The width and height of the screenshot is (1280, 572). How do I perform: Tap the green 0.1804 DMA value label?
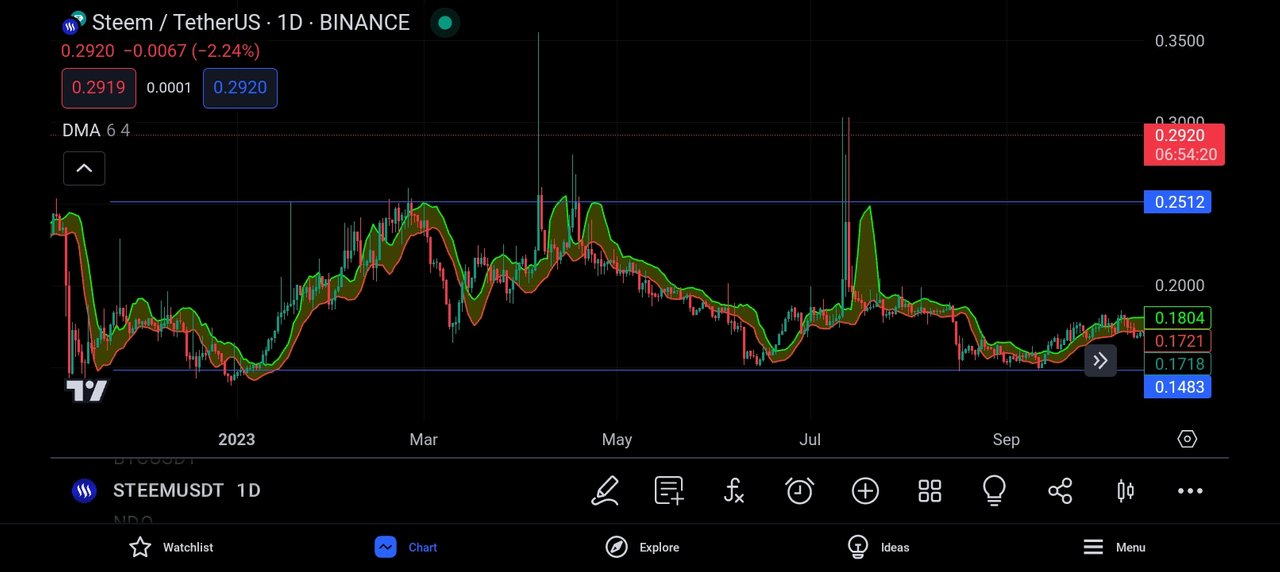(1177, 318)
